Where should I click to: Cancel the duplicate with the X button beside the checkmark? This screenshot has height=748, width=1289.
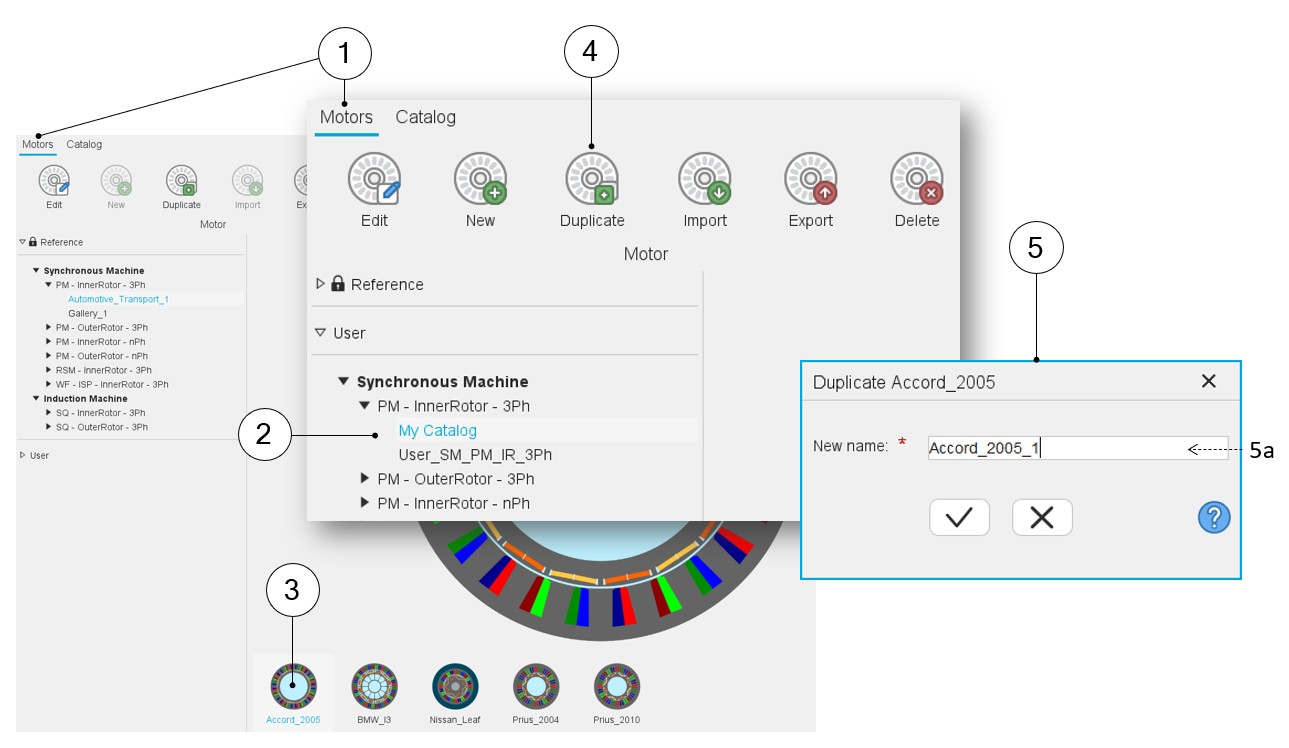pyautogui.click(x=1042, y=518)
